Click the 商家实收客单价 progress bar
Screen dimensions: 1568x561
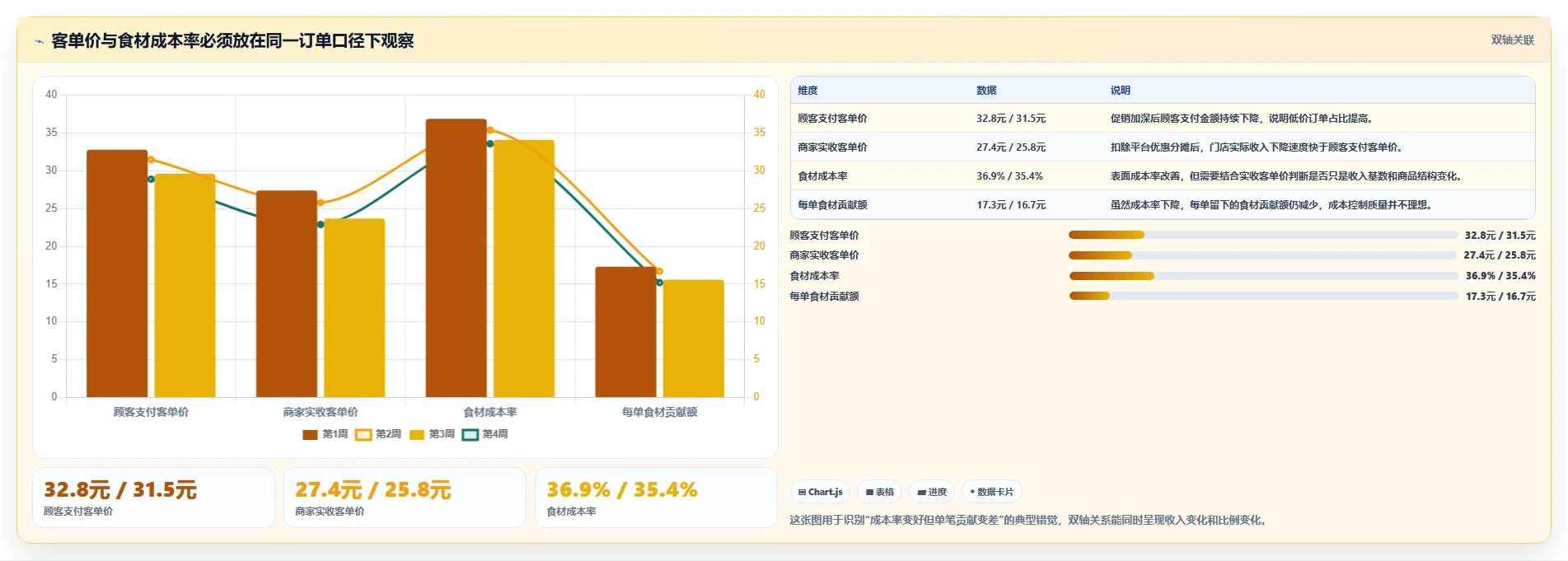coord(1263,255)
